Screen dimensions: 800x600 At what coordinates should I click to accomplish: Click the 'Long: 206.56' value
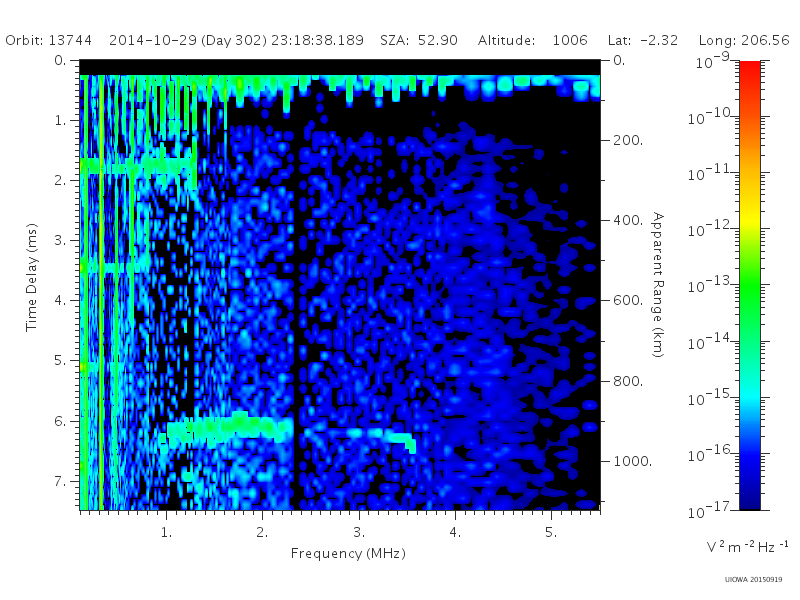point(744,40)
